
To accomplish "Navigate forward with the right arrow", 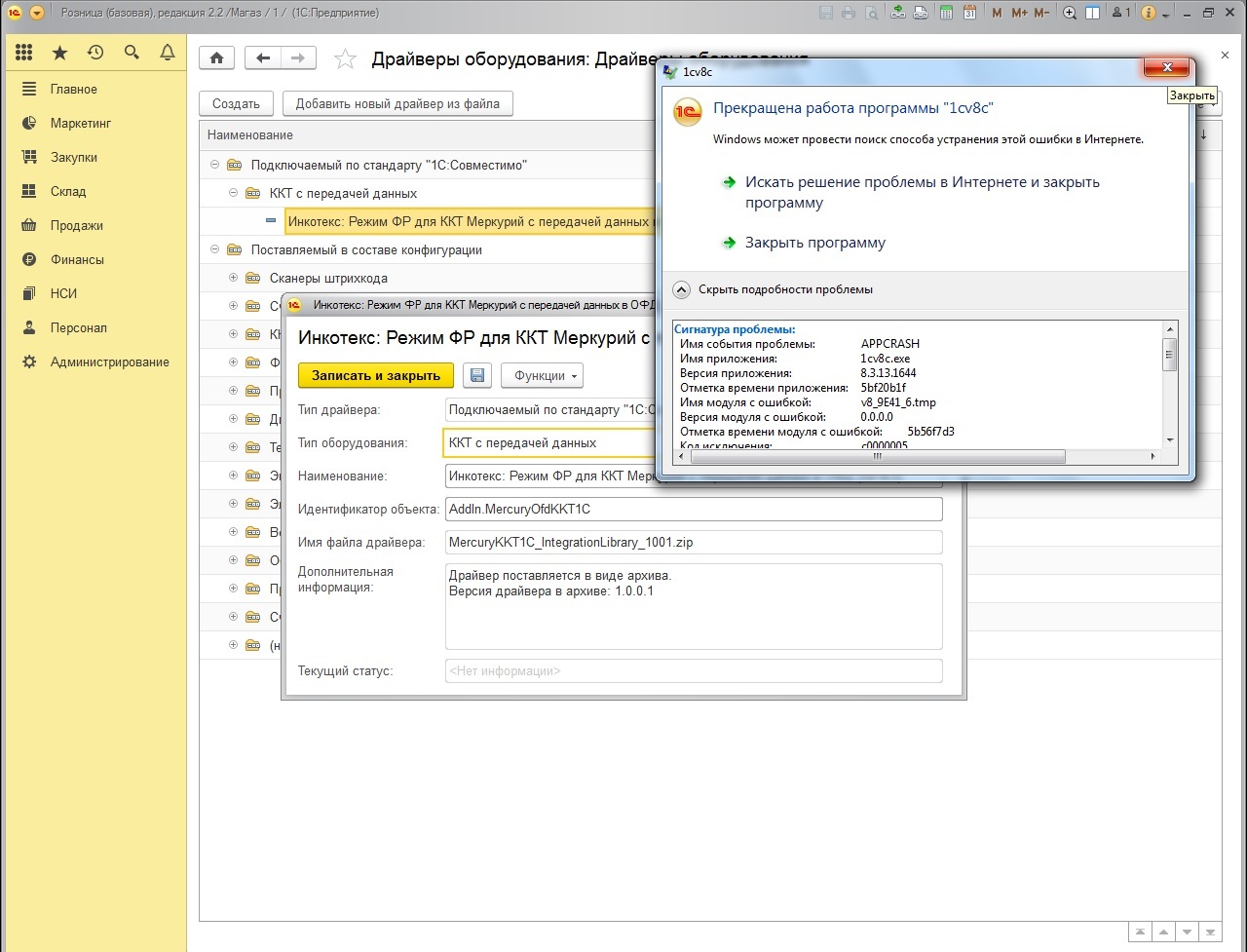I will tap(298, 57).
